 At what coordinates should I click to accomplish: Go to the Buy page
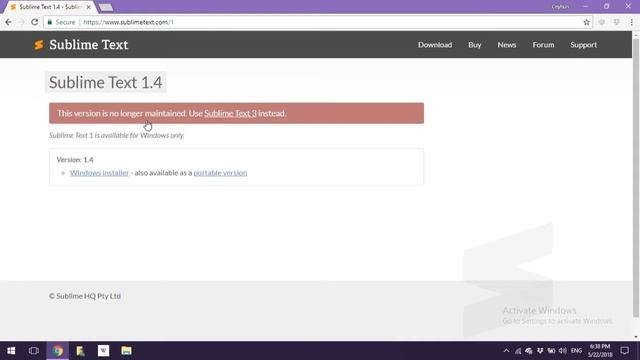(x=475, y=45)
